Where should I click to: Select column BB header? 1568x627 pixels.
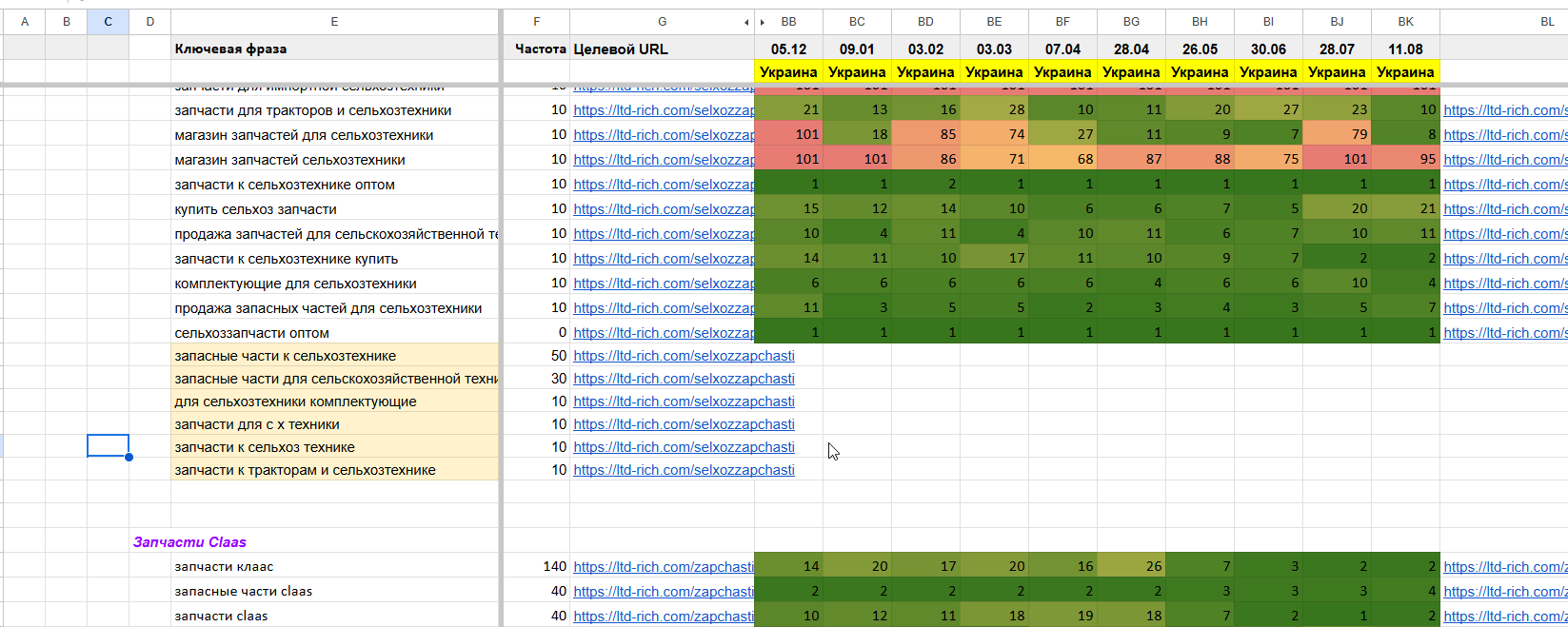tap(789, 22)
